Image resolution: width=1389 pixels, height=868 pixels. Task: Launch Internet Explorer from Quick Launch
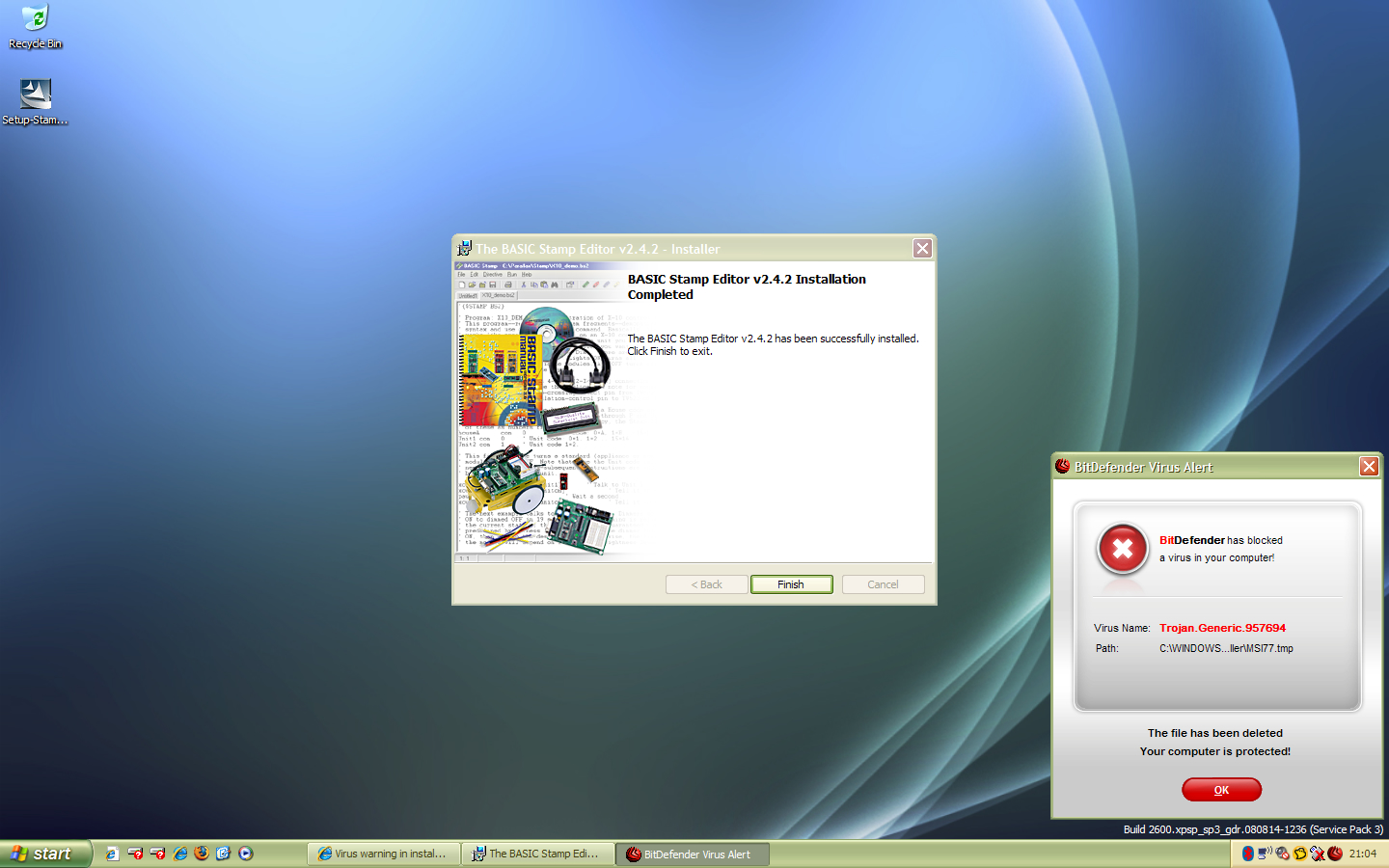click(x=179, y=854)
